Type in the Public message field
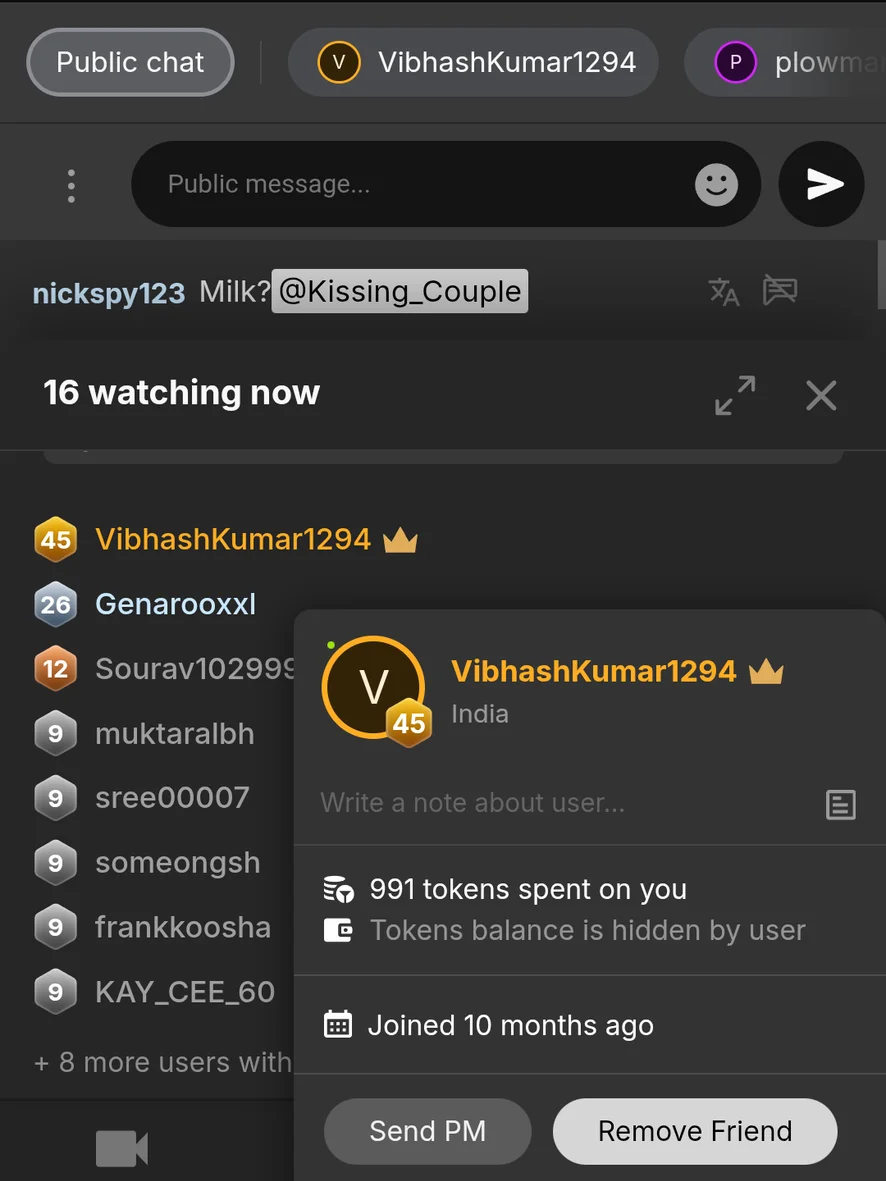 click(x=420, y=184)
